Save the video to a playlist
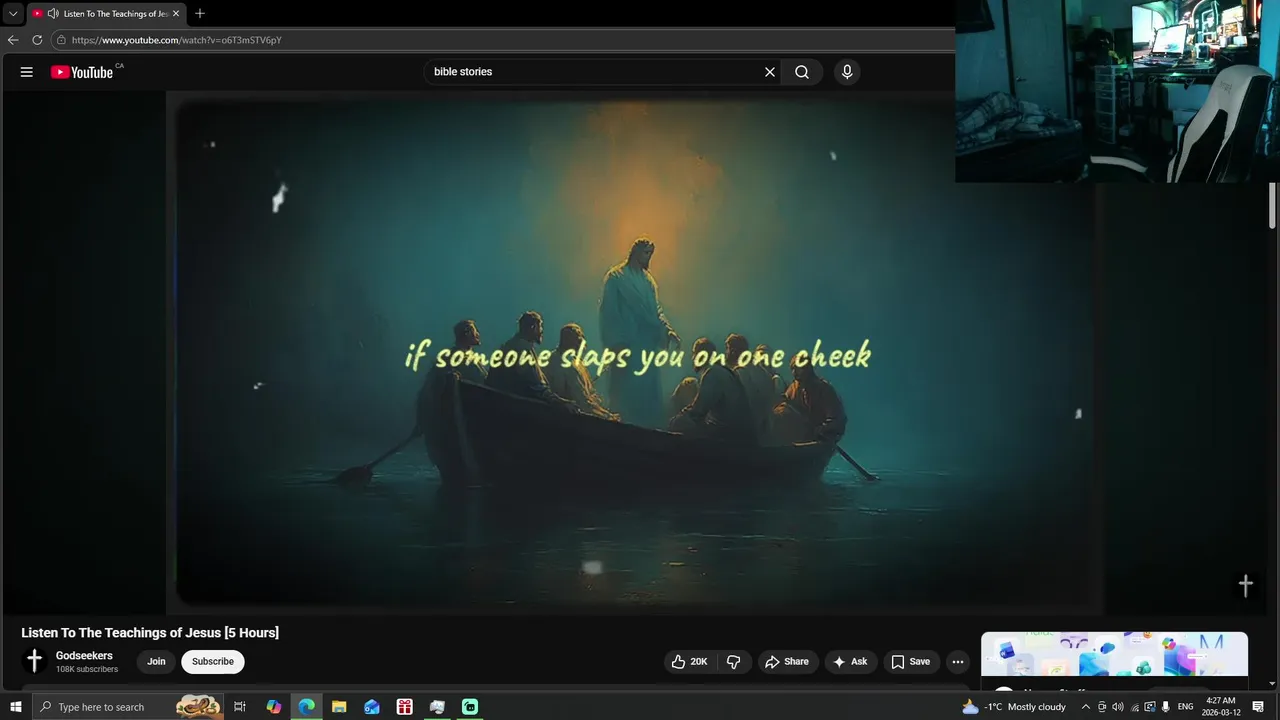1280x720 pixels. point(911,662)
